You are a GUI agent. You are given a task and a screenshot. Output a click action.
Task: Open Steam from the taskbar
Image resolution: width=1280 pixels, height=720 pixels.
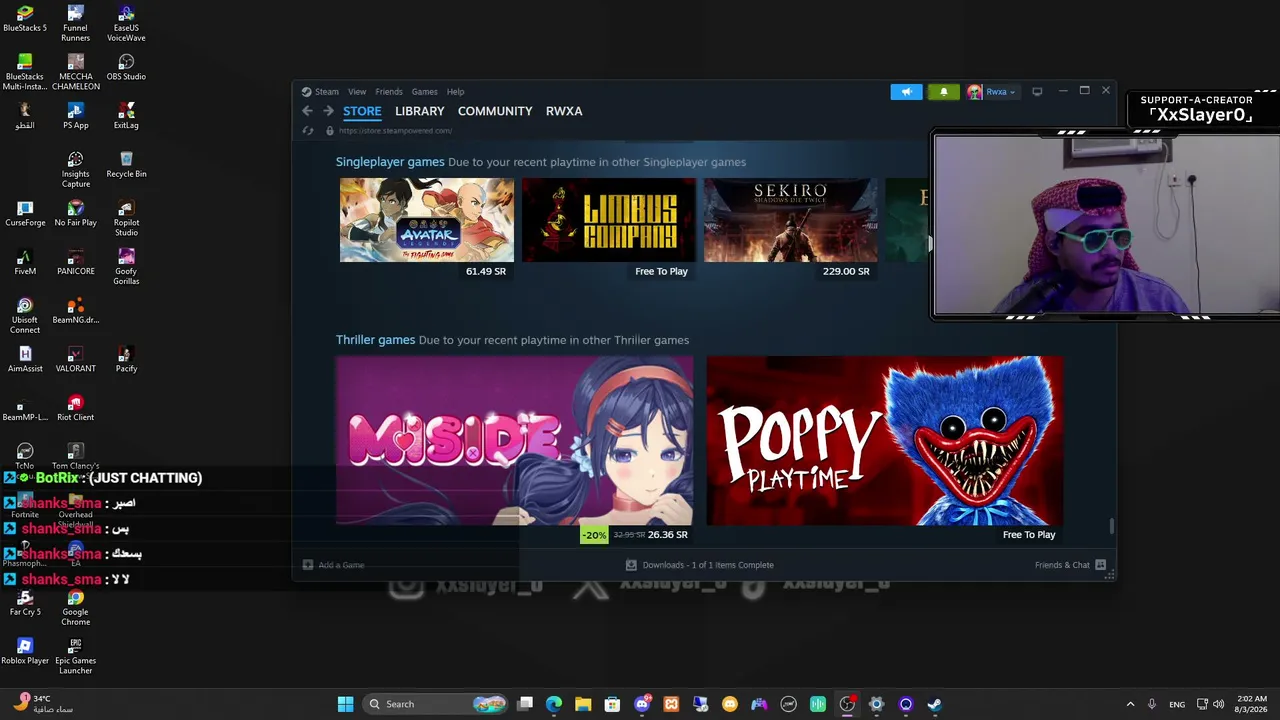coord(935,704)
